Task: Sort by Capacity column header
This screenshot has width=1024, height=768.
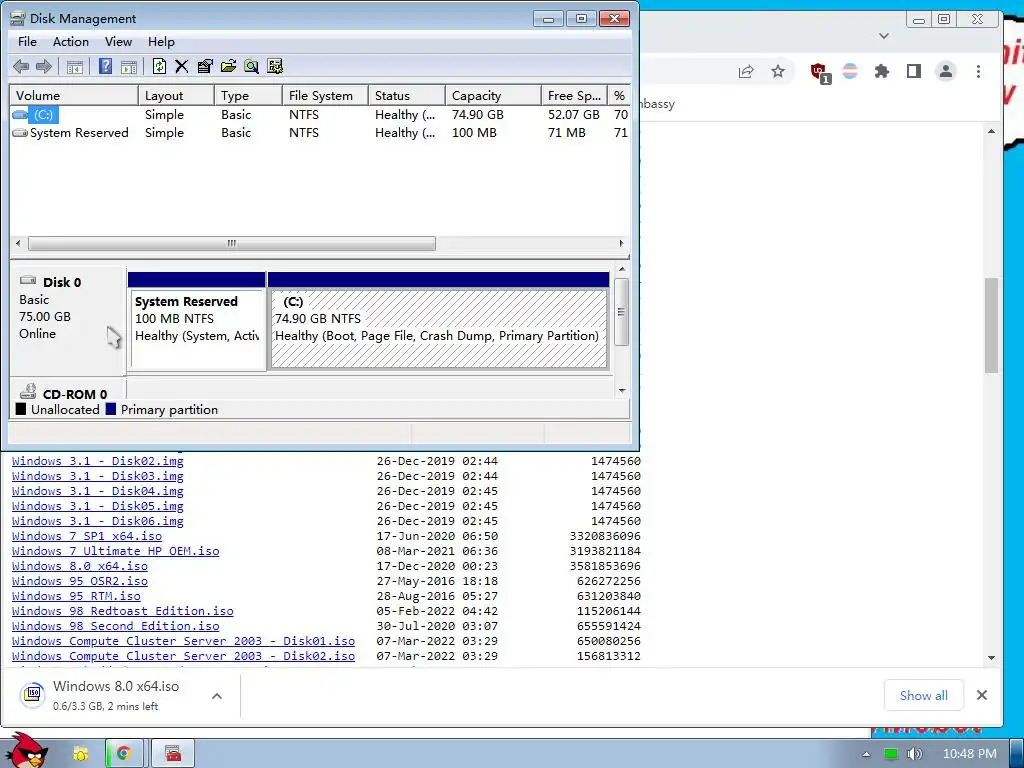Action: (x=493, y=95)
